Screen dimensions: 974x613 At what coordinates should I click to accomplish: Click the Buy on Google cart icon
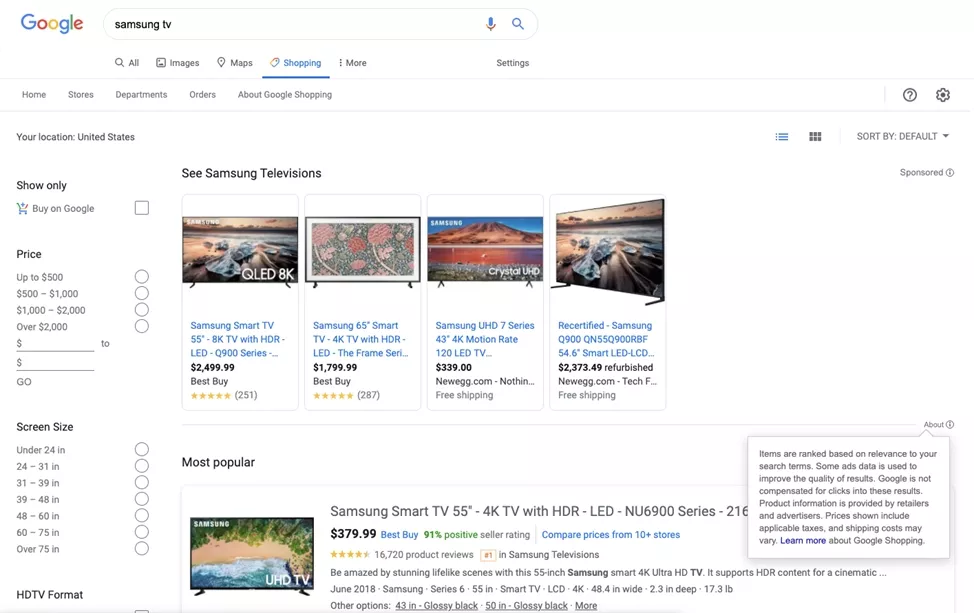(22, 209)
